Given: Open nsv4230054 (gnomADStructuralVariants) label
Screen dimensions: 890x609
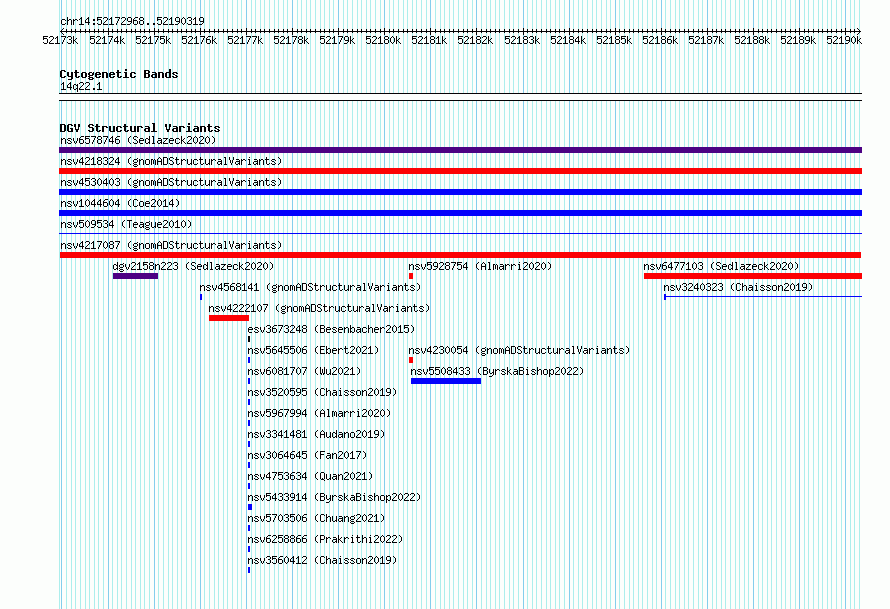Looking at the screenshot, I should [519, 350].
